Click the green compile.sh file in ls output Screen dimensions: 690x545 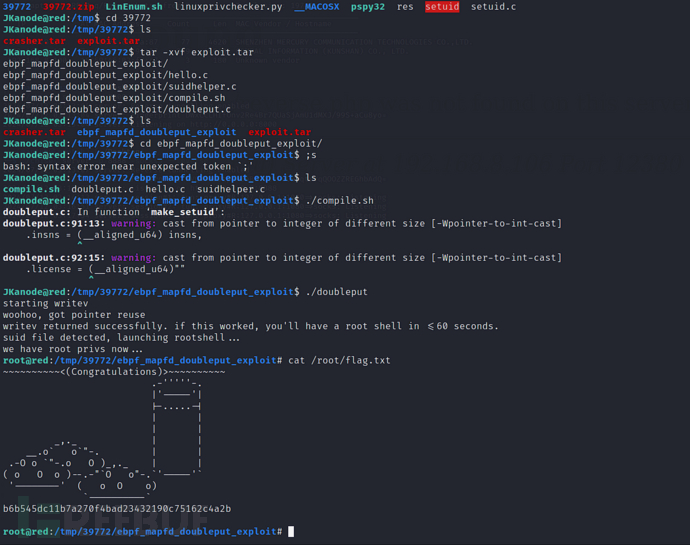pyautogui.click(x=31, y=189)
